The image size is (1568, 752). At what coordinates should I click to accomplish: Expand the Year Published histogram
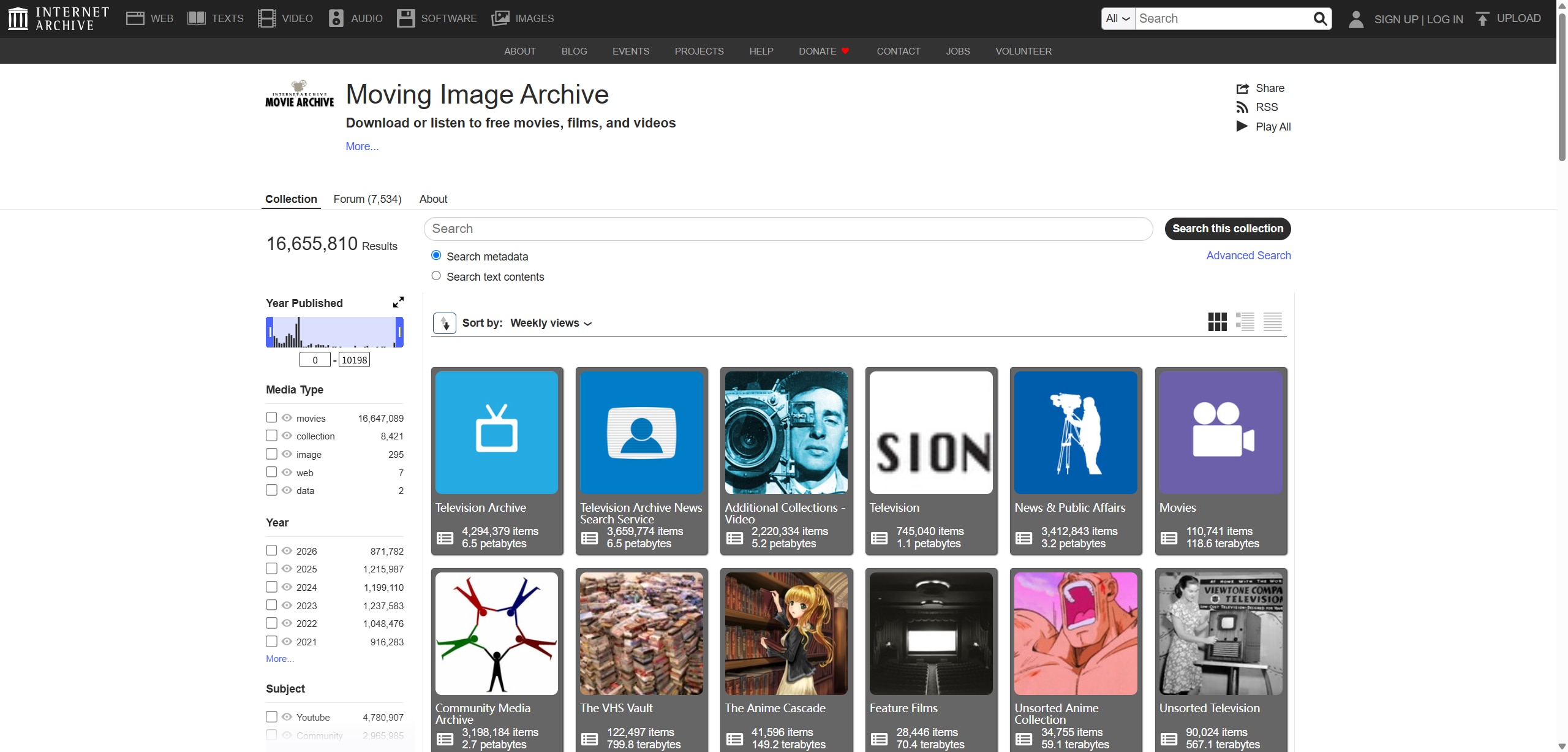(398, 302)
